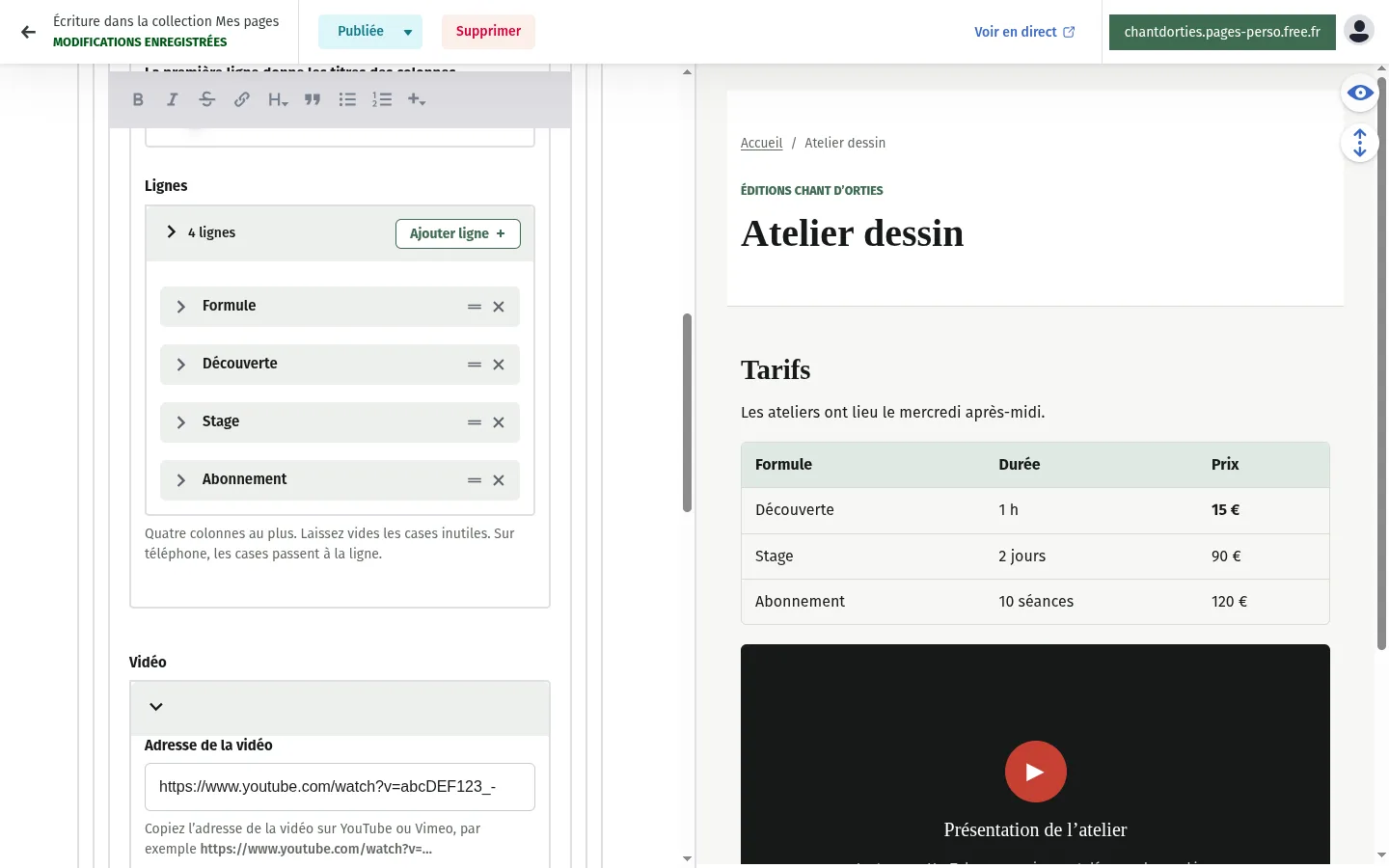Open Voir en direct link
Viewport: 1389px width, 868px height.
[x=1024, y=32]
